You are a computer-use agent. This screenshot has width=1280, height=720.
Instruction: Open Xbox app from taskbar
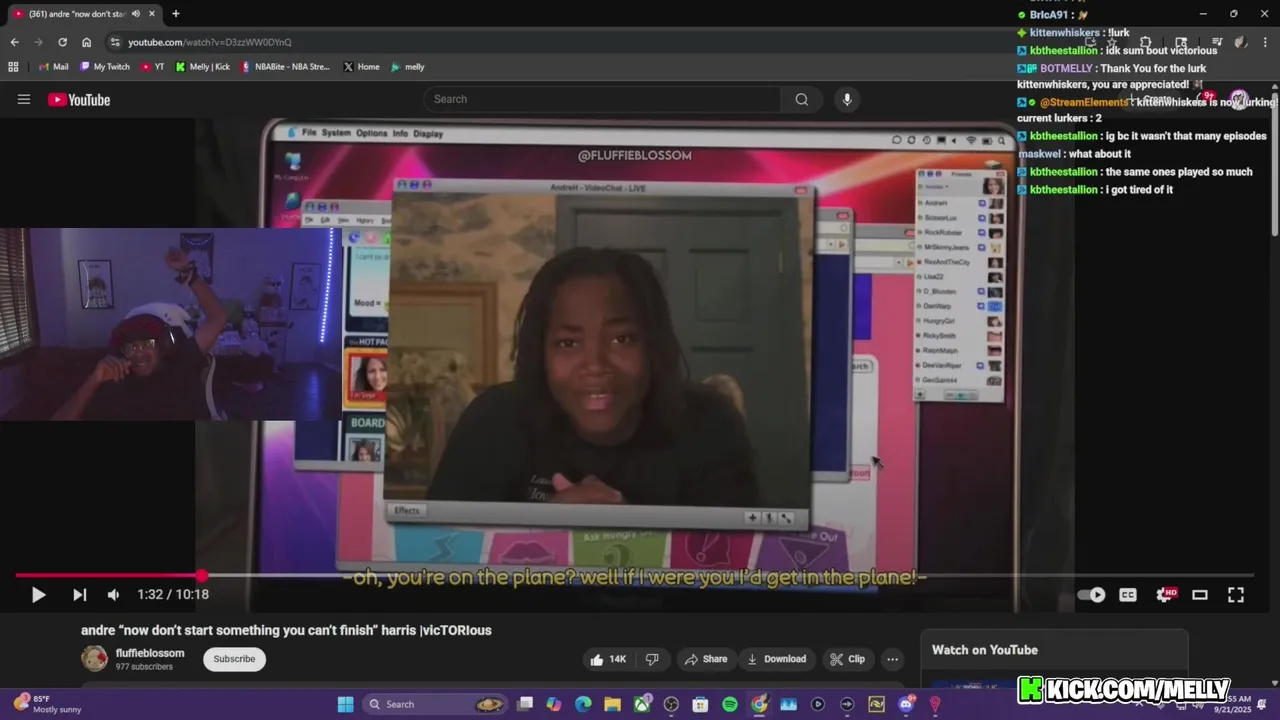point(642,704)
